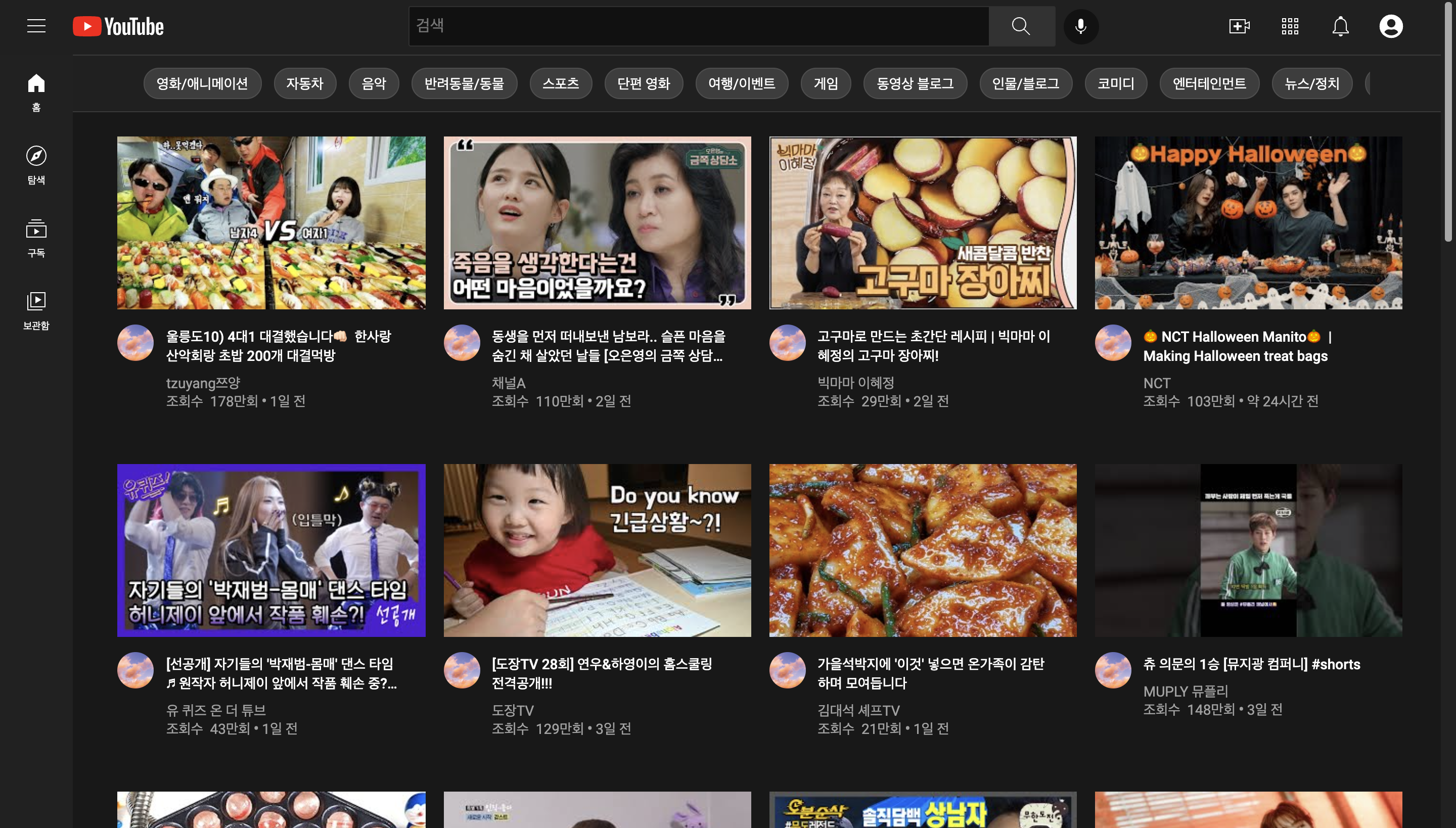Click the search magnifier icon
The height and width of the screenshot is (828, 1456).
pyautogui.click(x=1021, y=26)
